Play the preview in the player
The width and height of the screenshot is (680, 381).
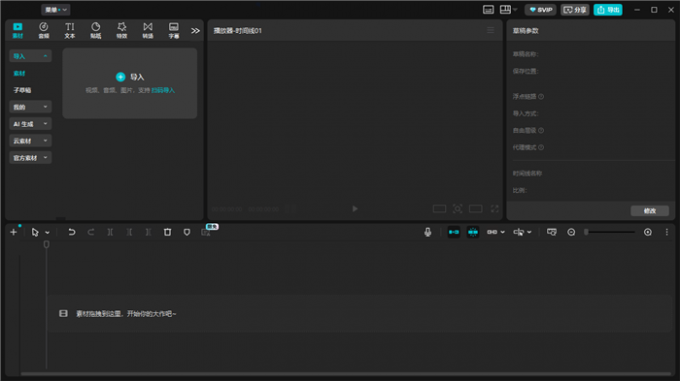[355, 209]
